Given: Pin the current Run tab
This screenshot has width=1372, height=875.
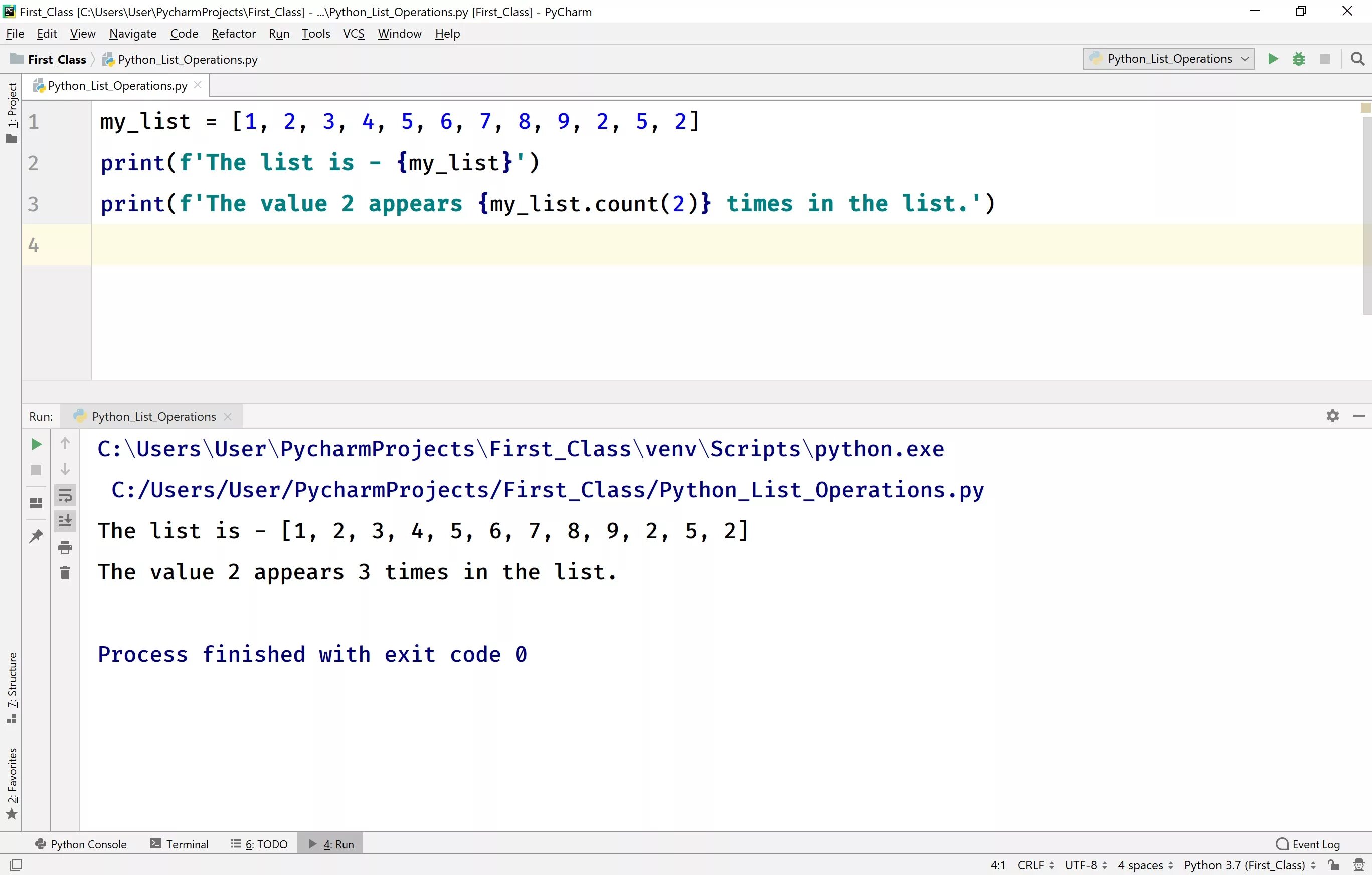Looking at the screenshot, I should [36, 536].
